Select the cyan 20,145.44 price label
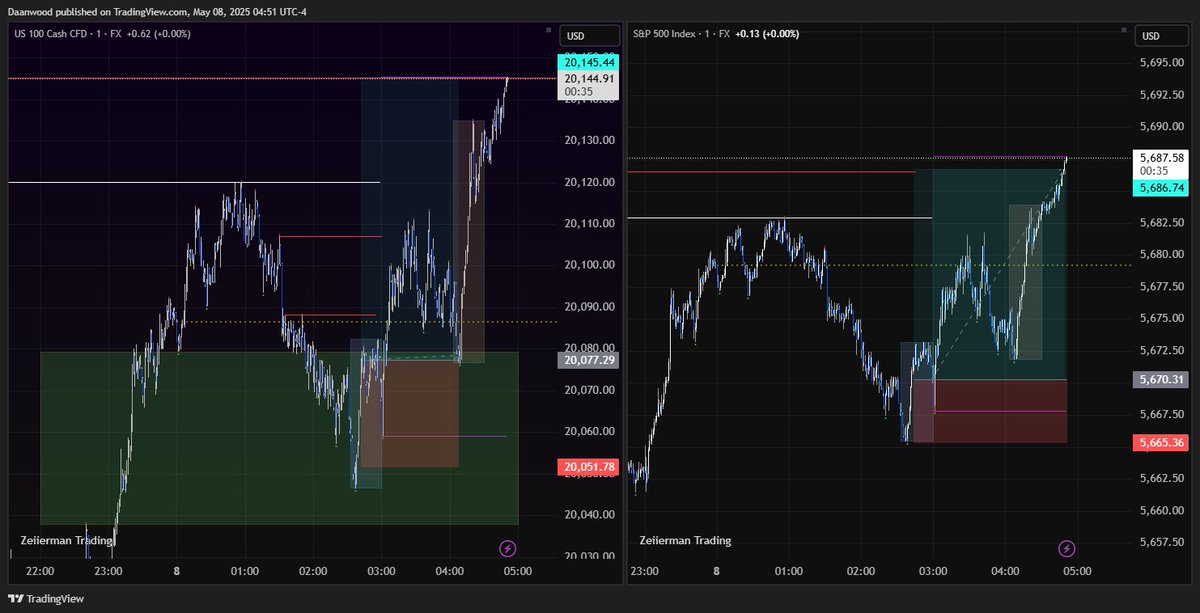This screenshot has width=1200, height=613. pyautogui.click(x=589, y=62)
